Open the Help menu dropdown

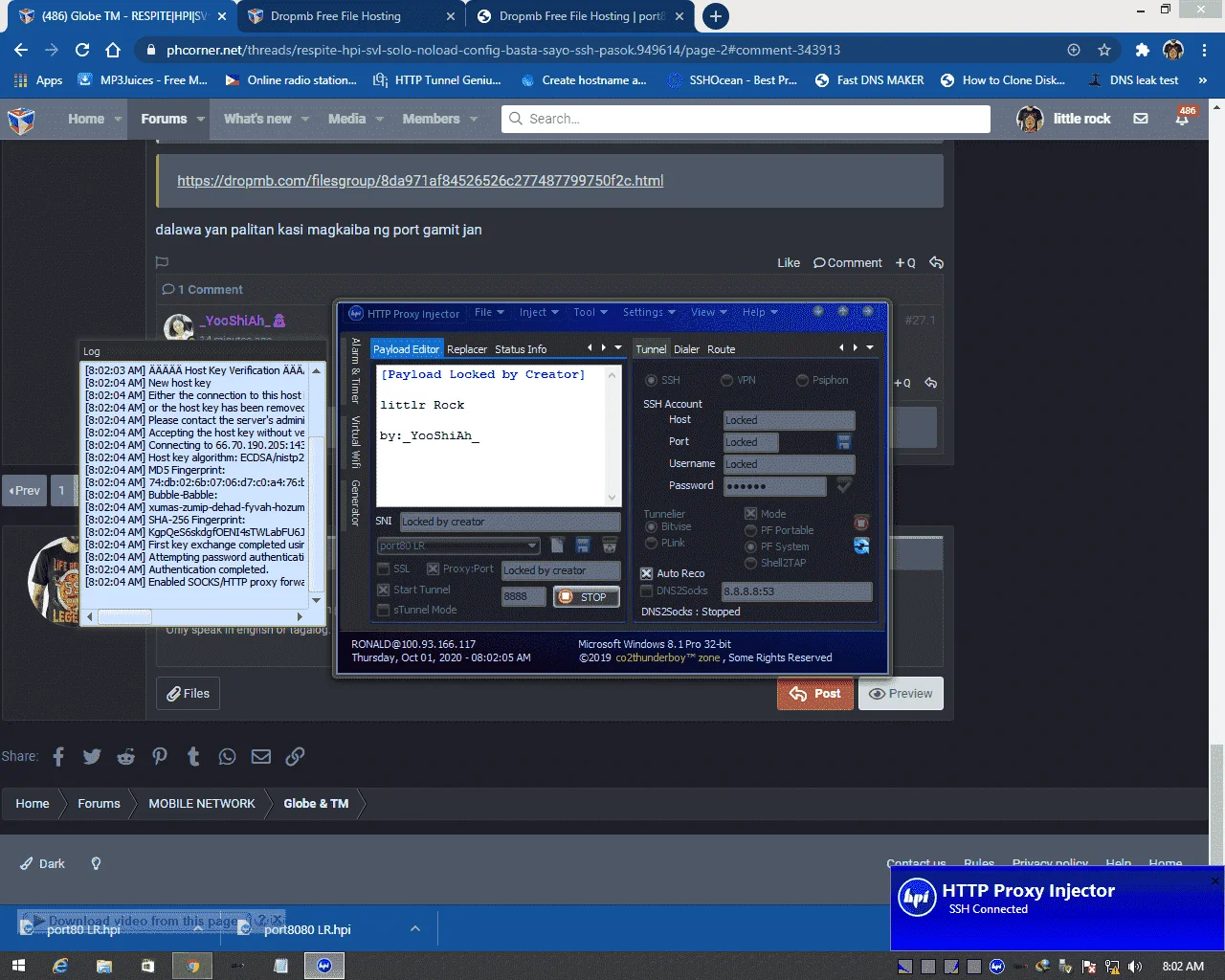[760, 312]
